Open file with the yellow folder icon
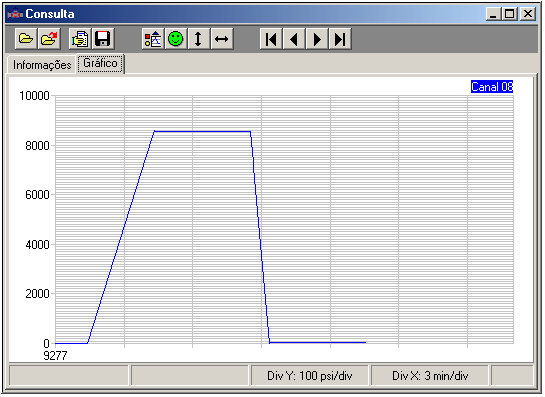545x397 pixels. pos(26,39)
